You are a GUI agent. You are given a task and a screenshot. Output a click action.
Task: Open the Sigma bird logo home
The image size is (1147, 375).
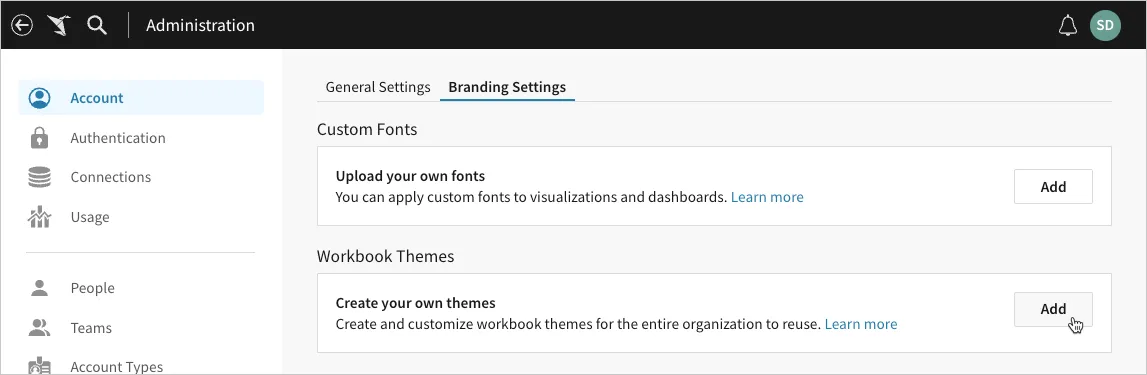pyautogui.click(x=59, y=26)
